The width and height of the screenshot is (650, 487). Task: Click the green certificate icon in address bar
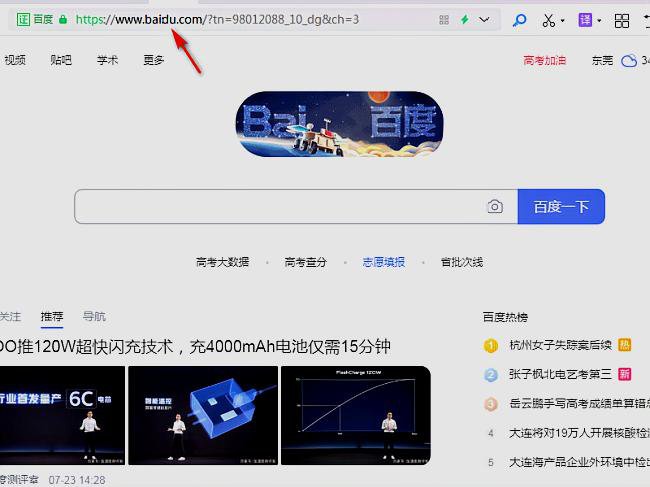(23, 19)
